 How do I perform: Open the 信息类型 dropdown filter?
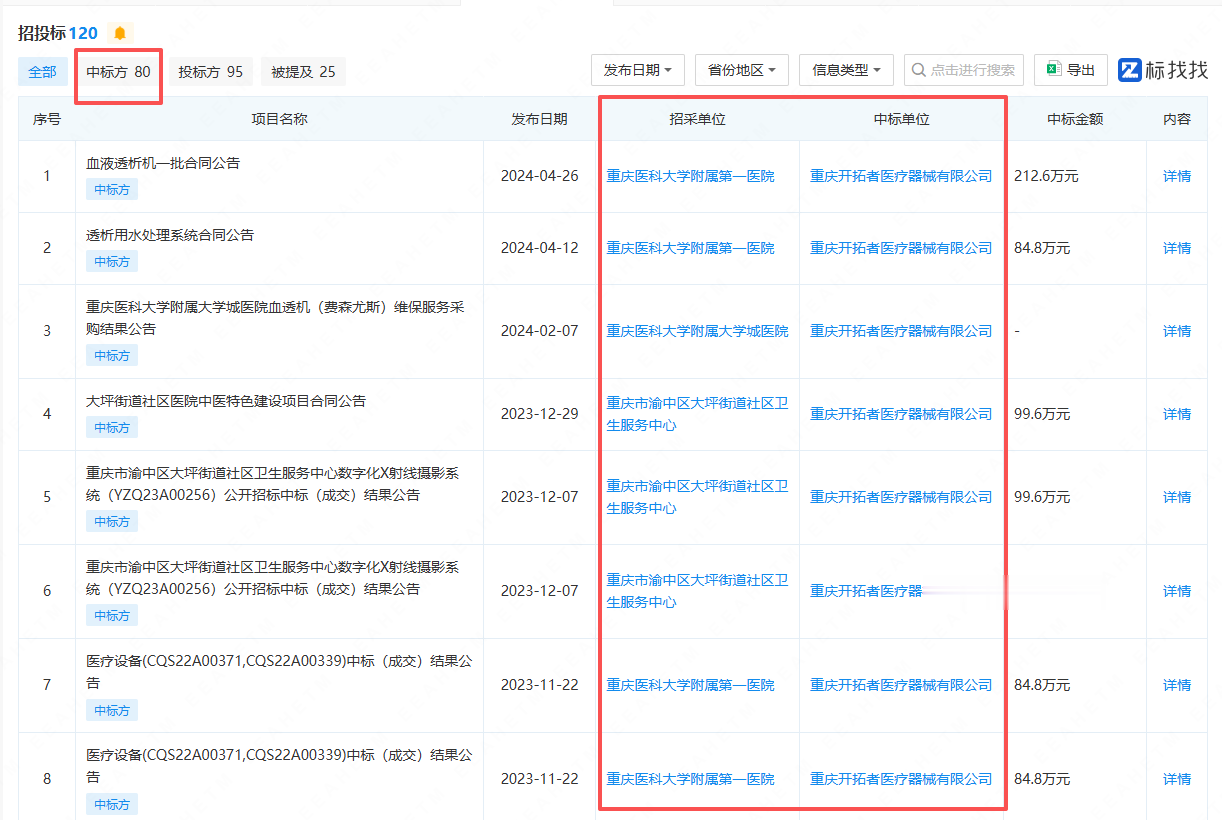tap(846, 70)
